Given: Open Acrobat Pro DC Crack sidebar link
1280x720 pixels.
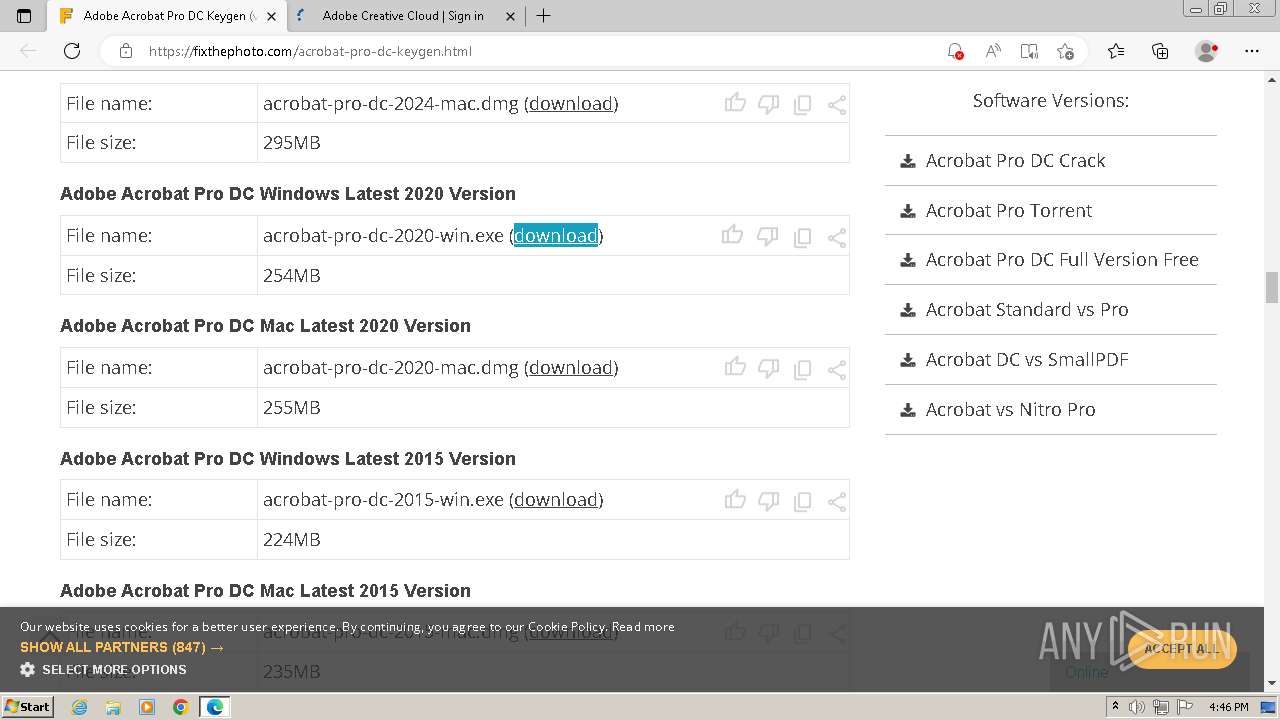Looking at the screenshot, I should [1015, 160].
